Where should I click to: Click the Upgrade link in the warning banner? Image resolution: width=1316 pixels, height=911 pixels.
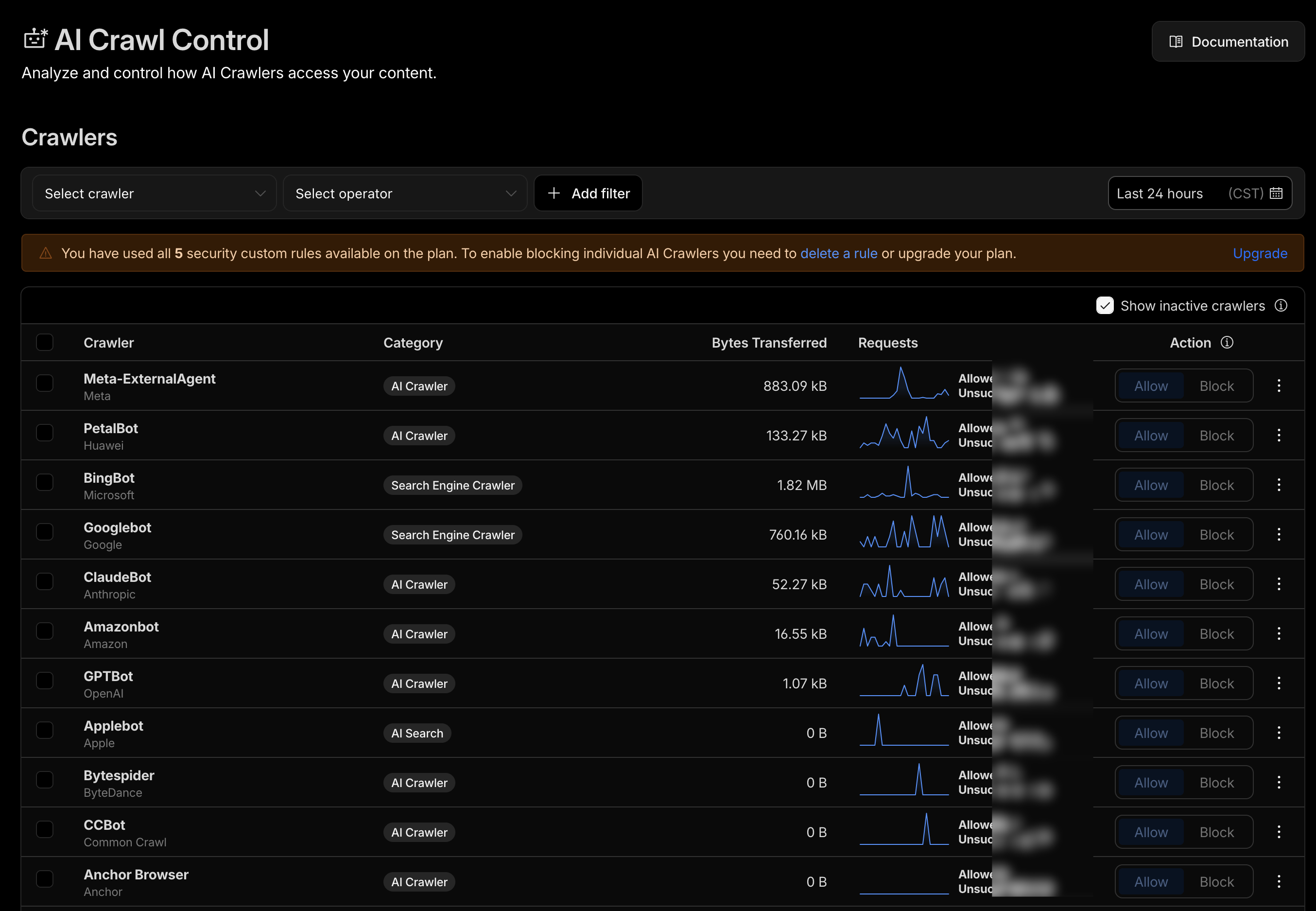pyautogui.click(x=1260, y=253)
